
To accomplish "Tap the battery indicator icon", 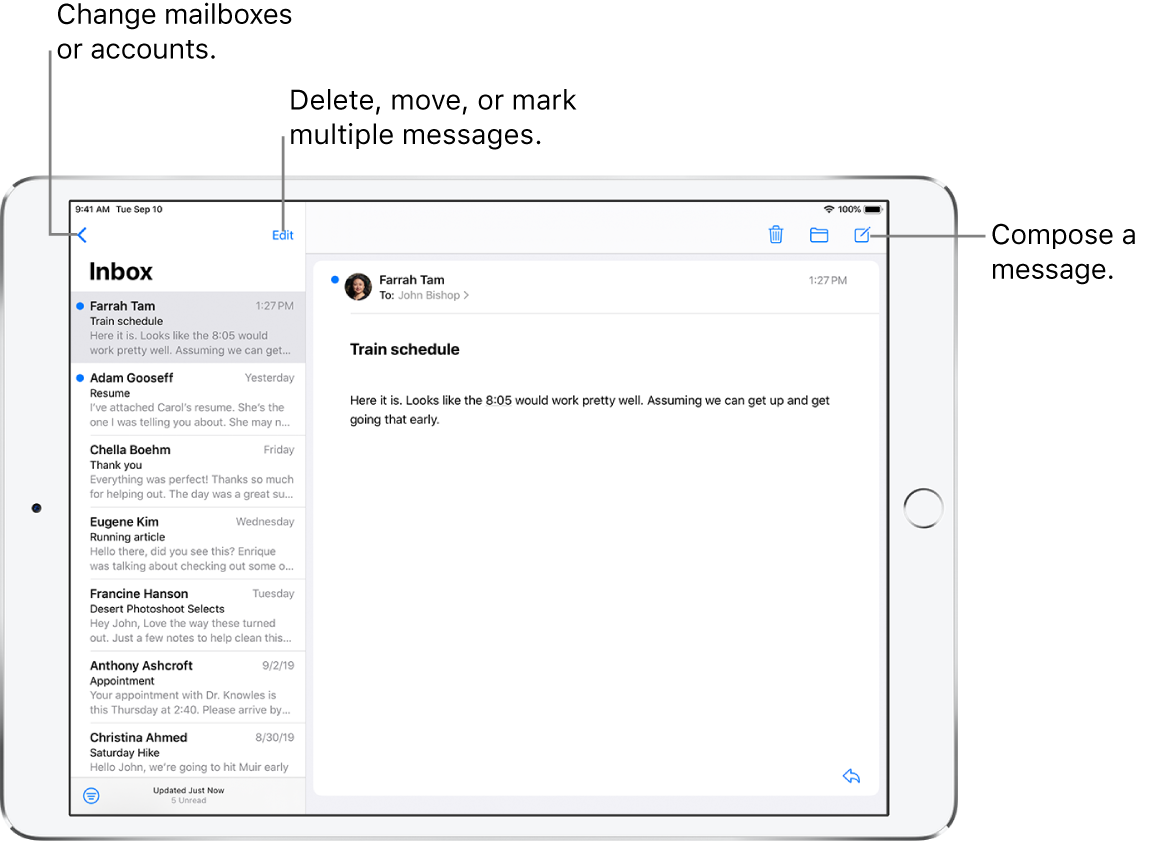I will [873, 210].
